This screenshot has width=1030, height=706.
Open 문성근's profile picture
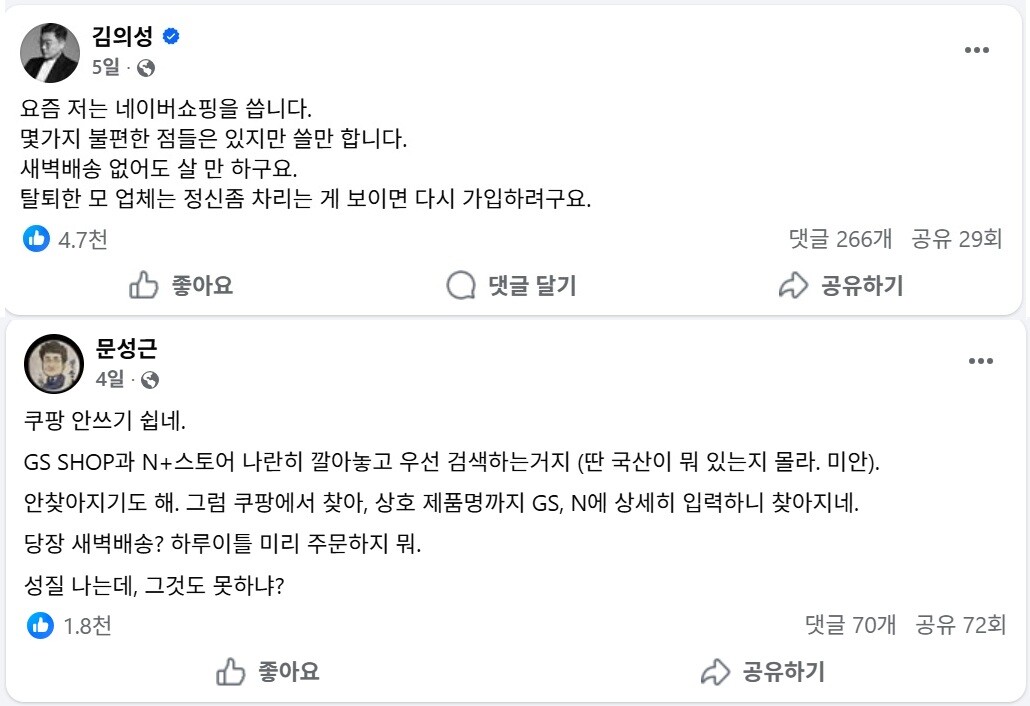pyautogui.click(x=55, y=363)
